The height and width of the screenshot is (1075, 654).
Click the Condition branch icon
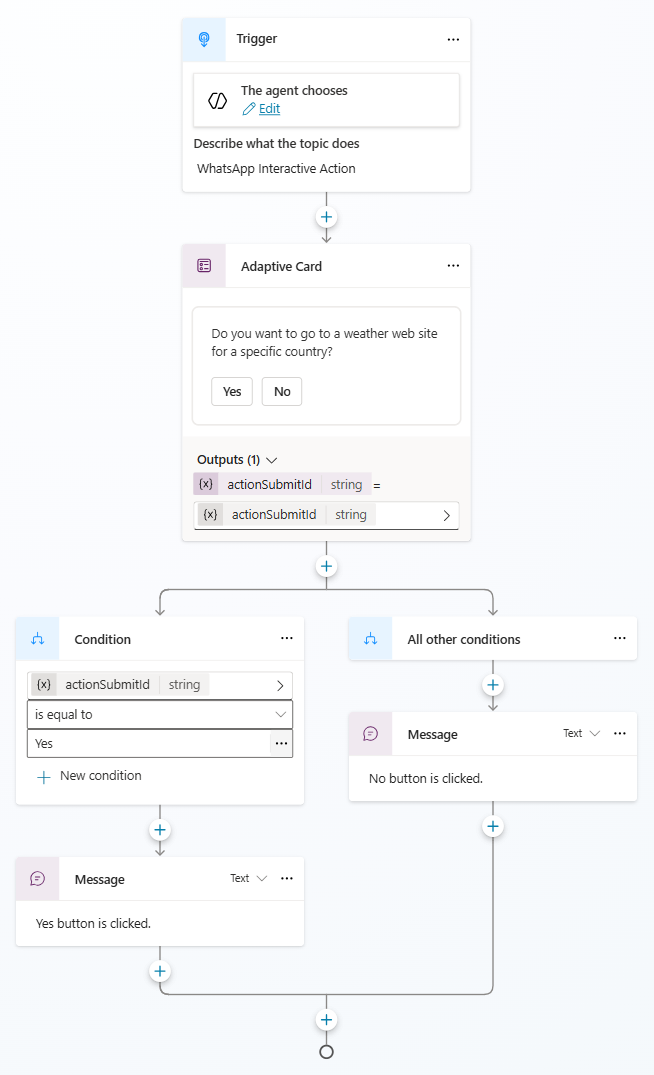tap(37, 638)
